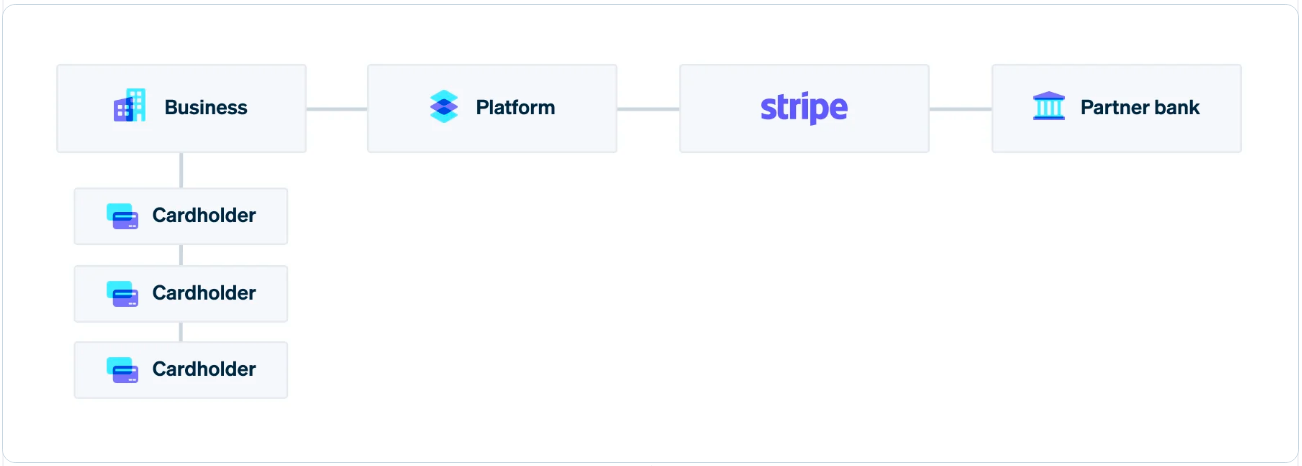This screenshot has width=1302, height=466.
Task: Click the connector between Business and Platform
Action: [x=337, y=108]
